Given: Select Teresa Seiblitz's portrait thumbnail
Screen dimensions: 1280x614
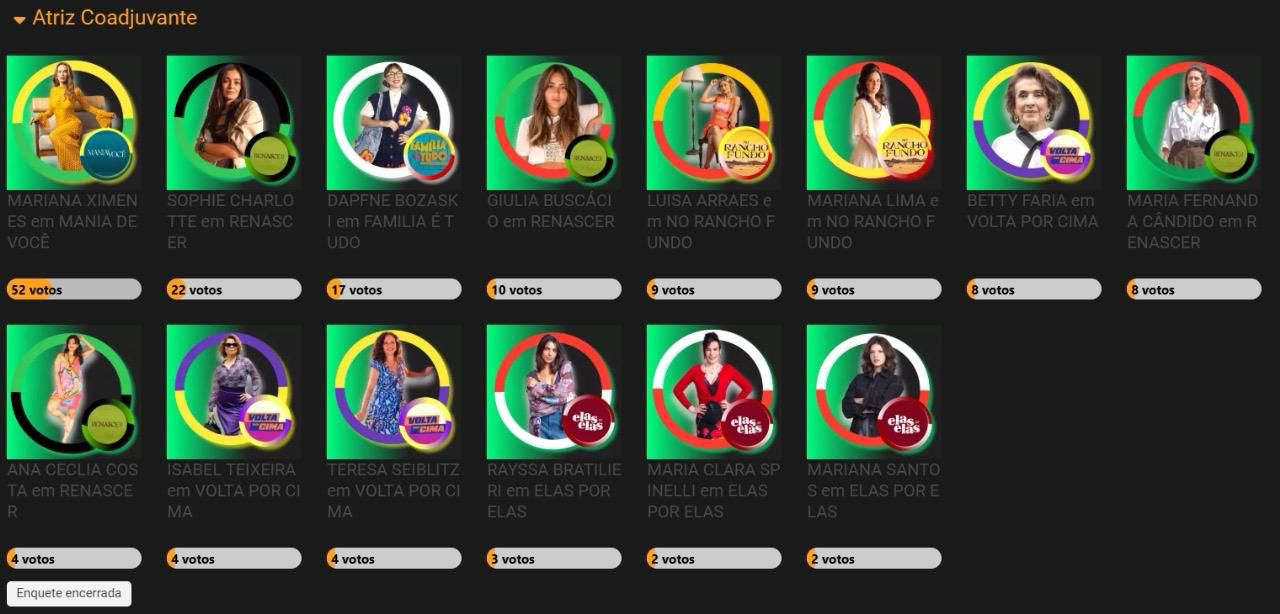Looking at the screenshot, I should pyautogui.click(x=394, y=392).
